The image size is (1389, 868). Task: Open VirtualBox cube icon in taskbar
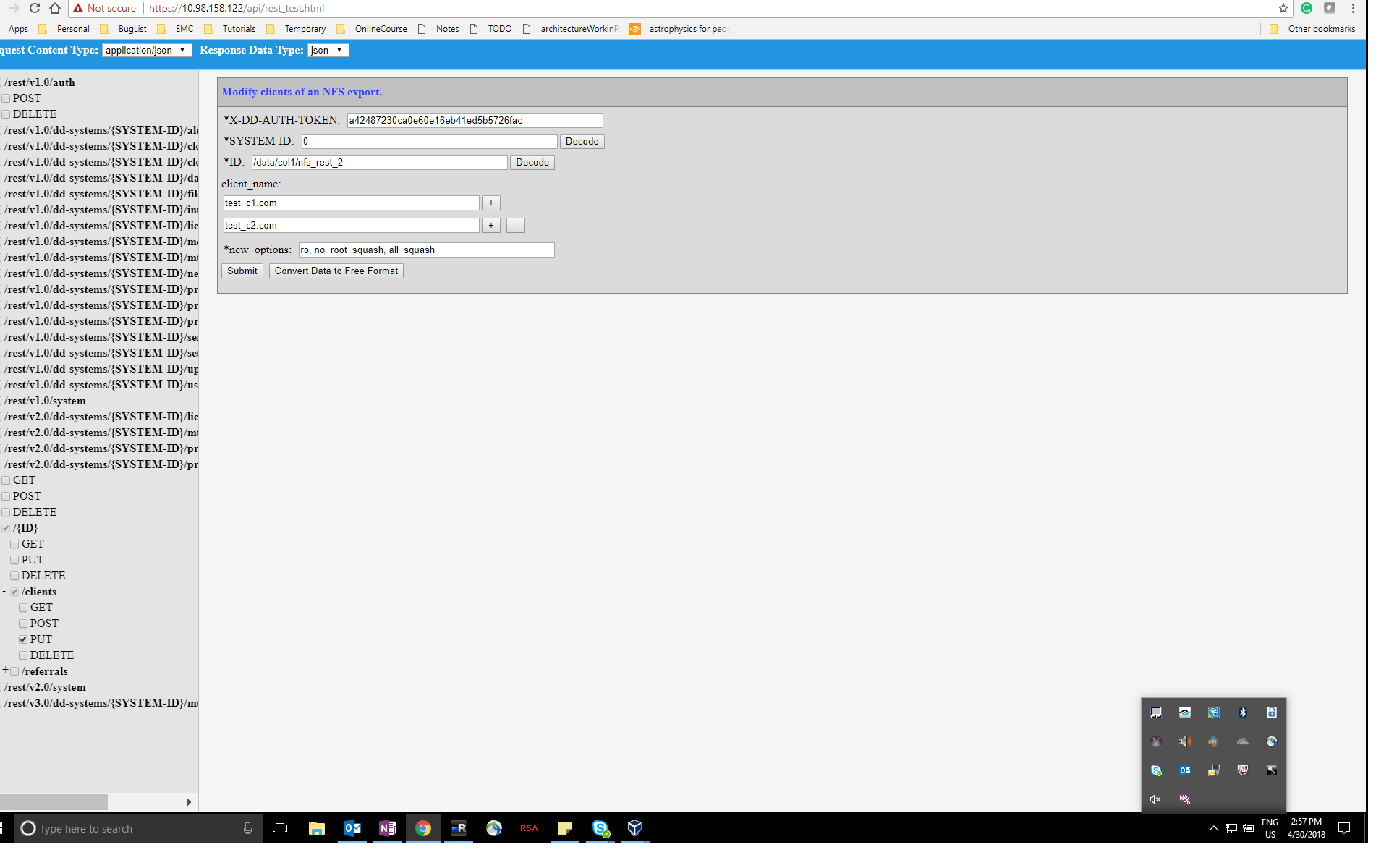(x=635, y=828)
